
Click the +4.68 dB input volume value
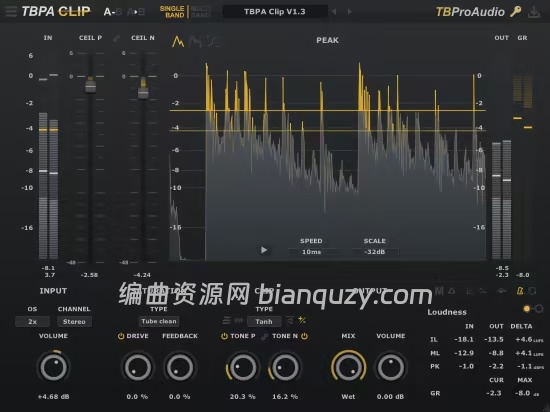53,397
